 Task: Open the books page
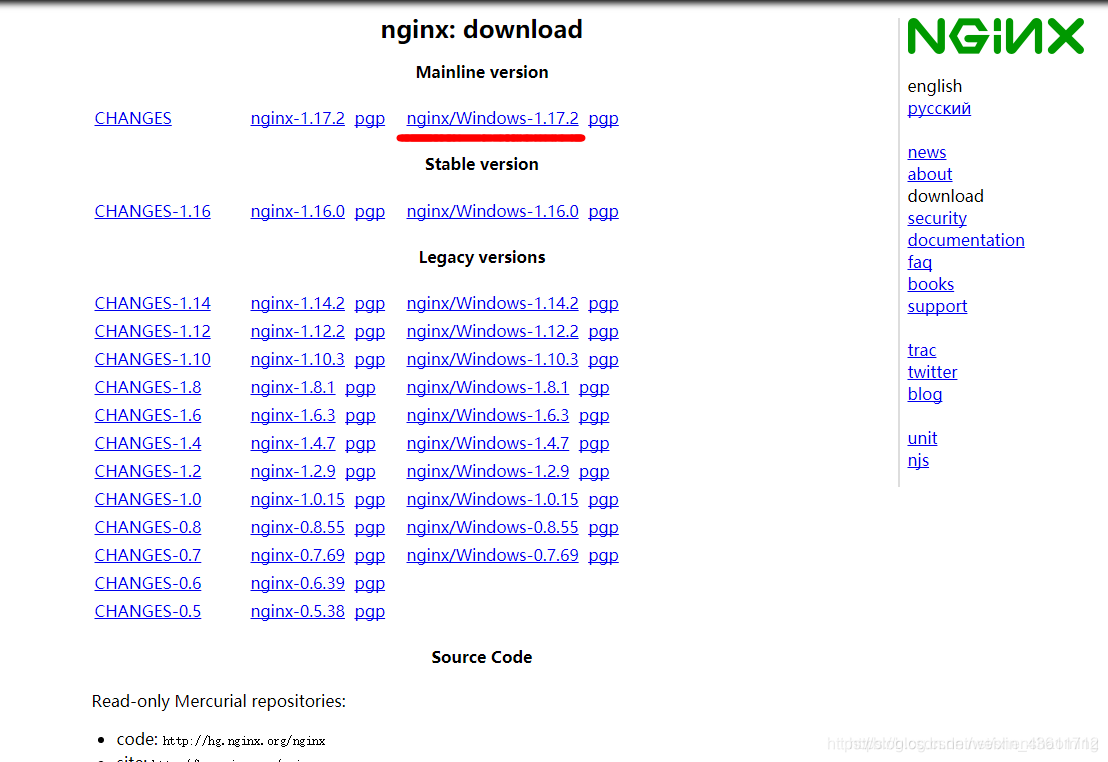click(x=931, y=284)
